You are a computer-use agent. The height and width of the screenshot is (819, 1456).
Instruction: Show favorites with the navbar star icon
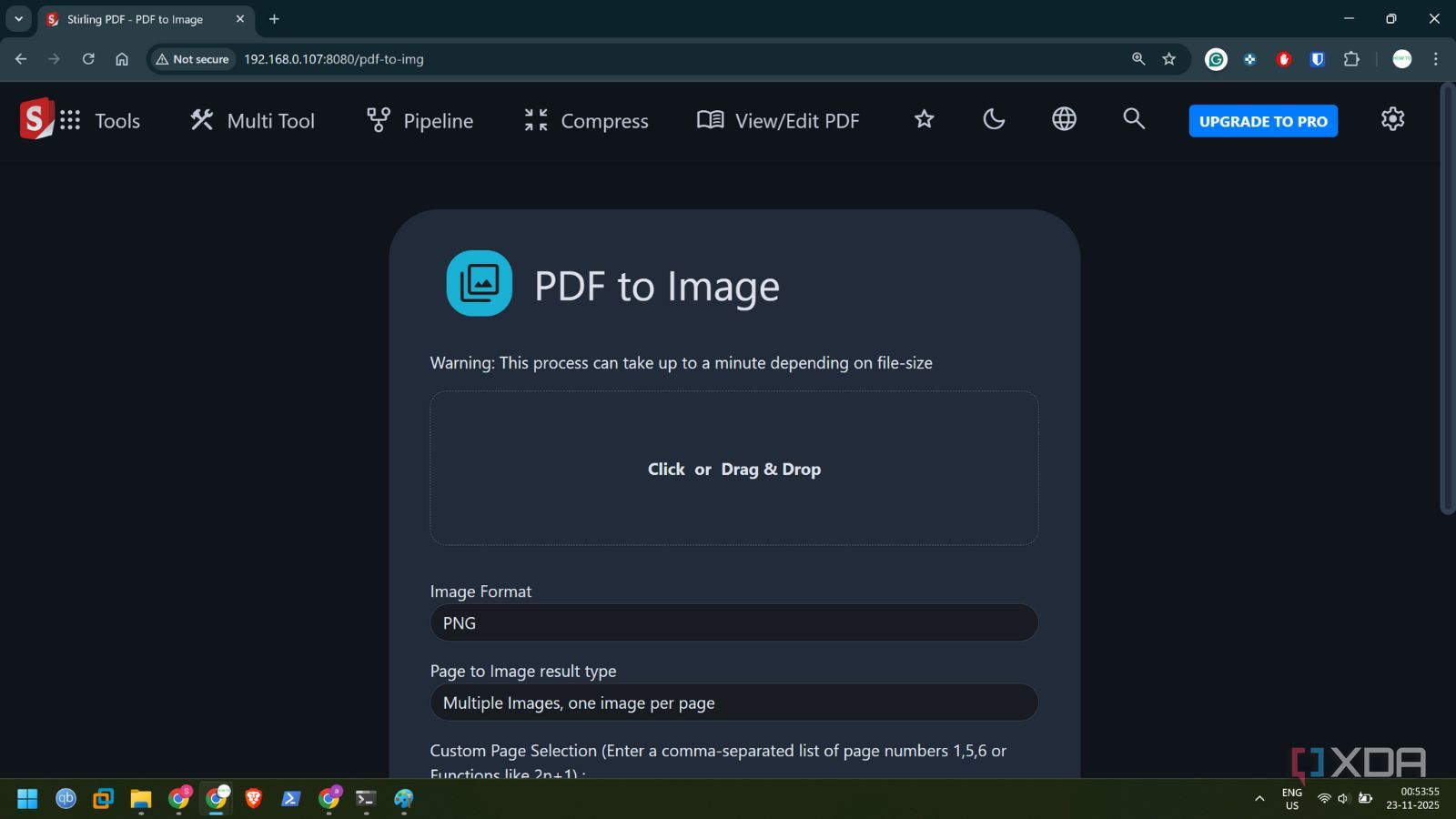click(924, 119)
